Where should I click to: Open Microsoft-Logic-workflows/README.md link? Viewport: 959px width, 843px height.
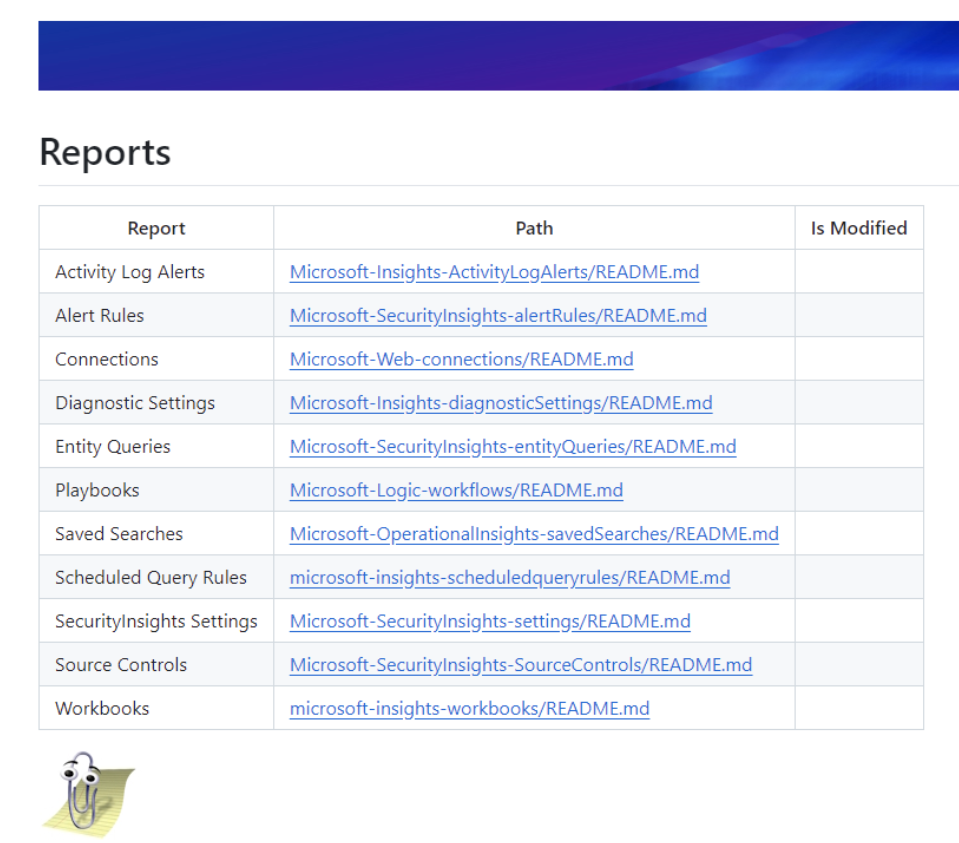coord(456,490)
